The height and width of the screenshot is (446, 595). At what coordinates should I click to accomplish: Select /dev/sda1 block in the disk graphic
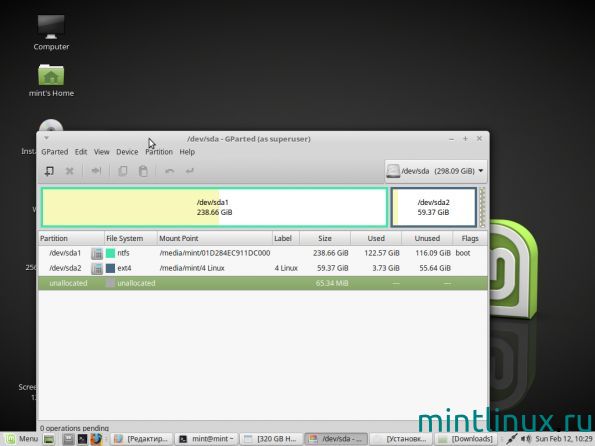214,207
